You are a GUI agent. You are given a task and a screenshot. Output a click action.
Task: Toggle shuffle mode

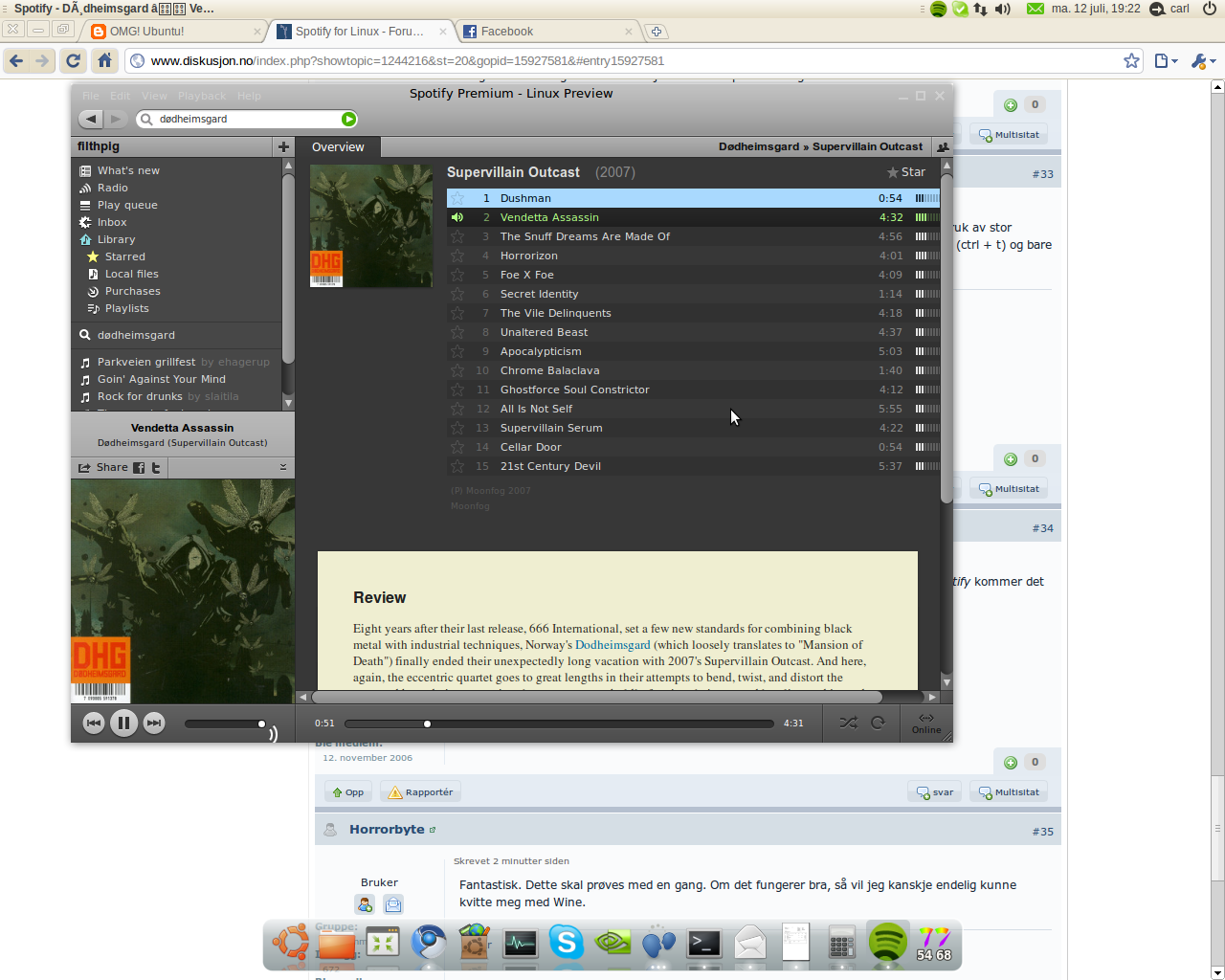(x=848, y=723)
